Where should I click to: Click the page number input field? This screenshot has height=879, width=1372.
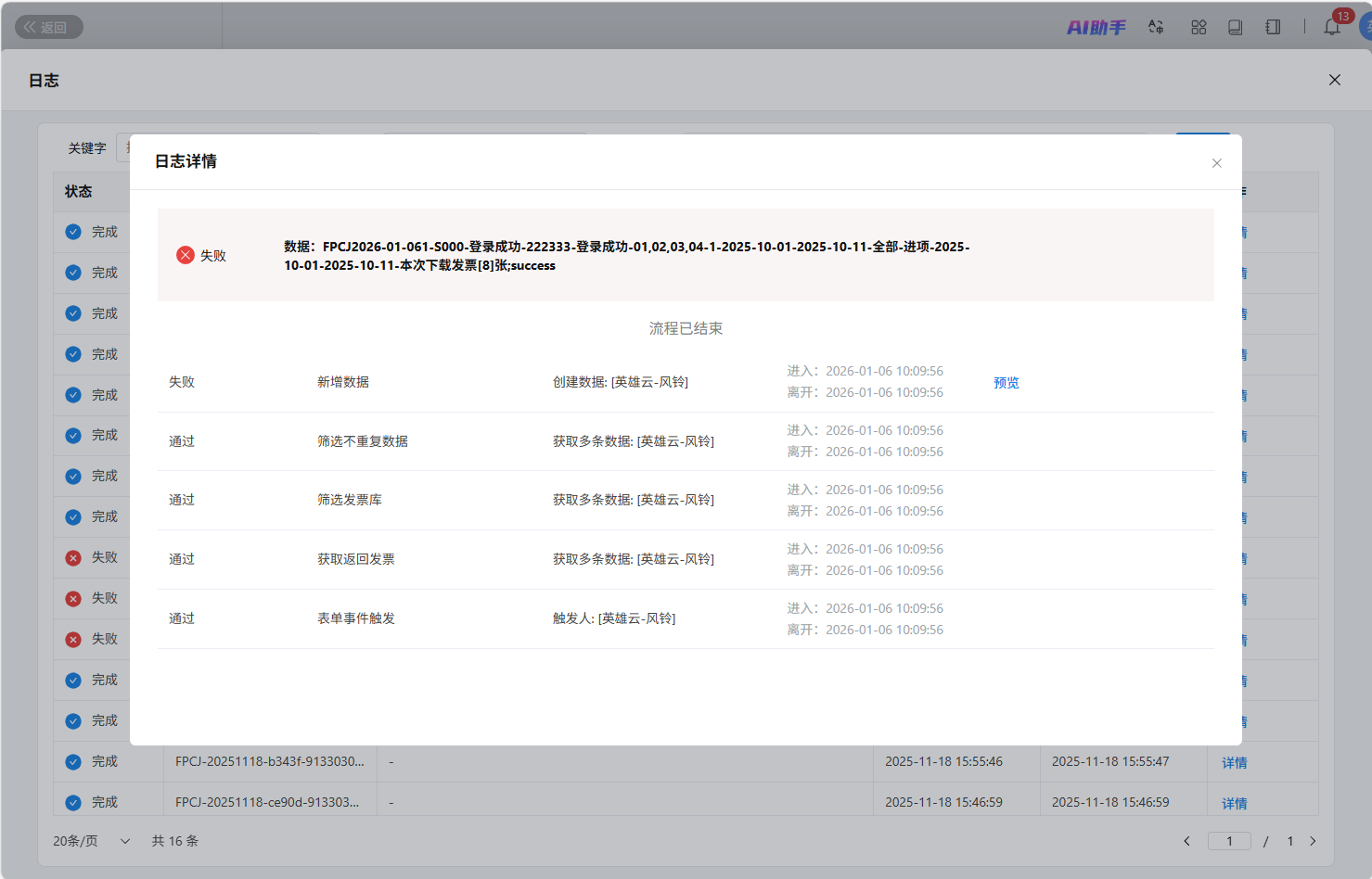click(1229, 841)
